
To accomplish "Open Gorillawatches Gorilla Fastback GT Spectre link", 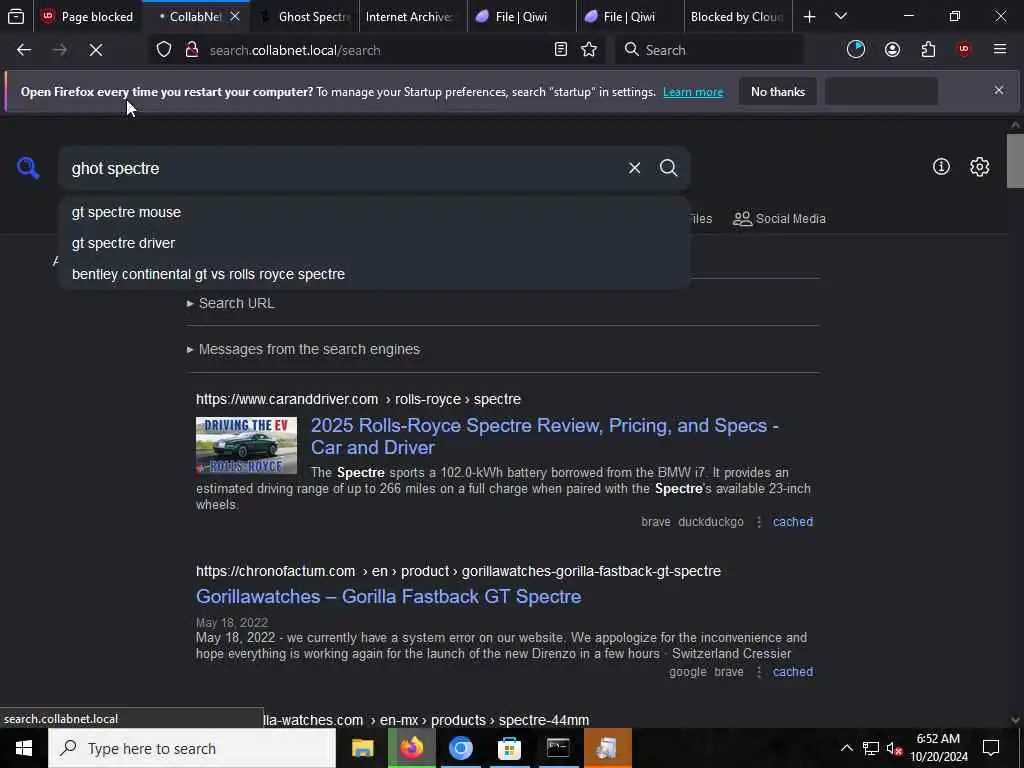I will pyautogui.click(x=389, y=596).
